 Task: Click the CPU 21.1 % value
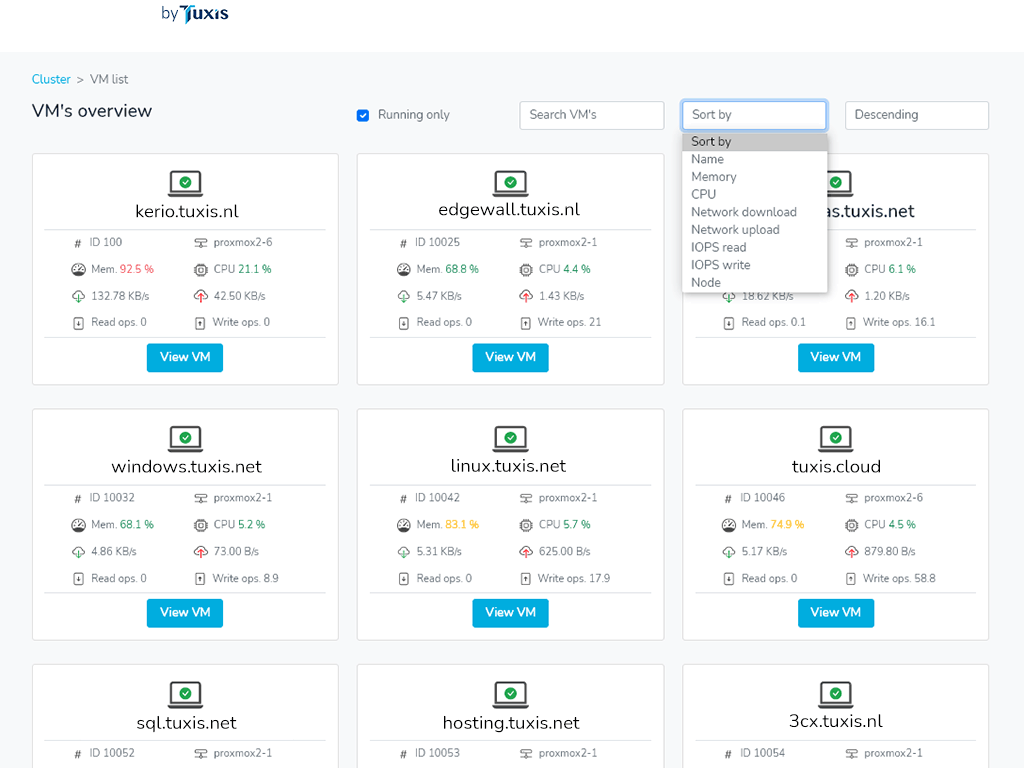point(242,269)
